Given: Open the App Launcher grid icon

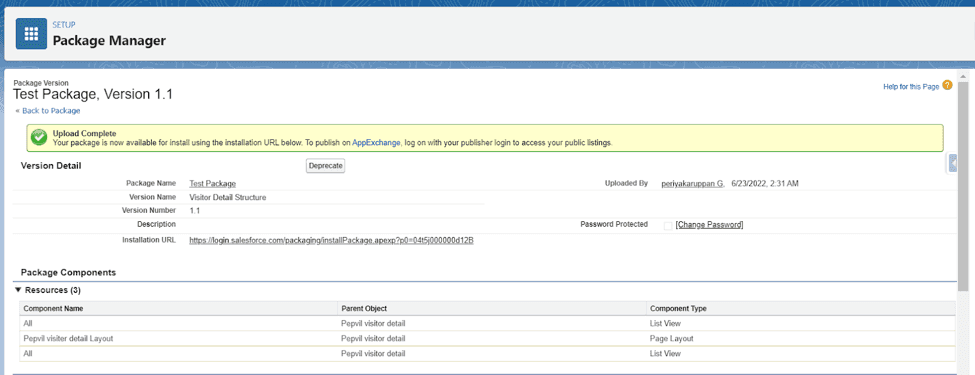Looking at the screenshot, I should [x=31, y=34].
